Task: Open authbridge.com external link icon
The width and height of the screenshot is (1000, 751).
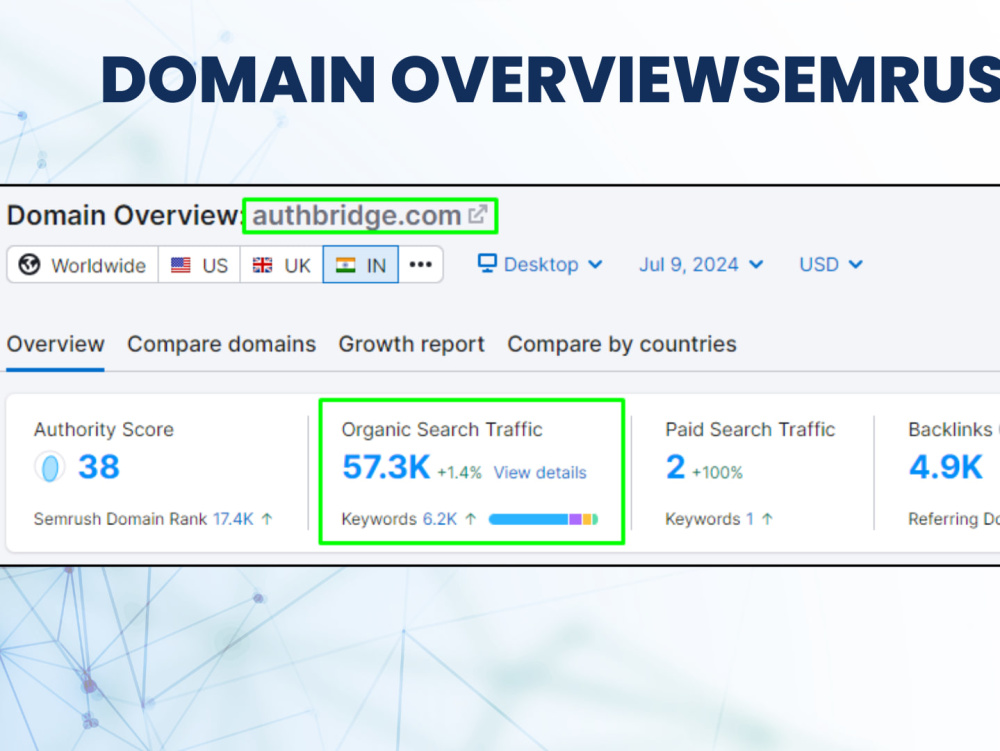Action: click(x=478, y=214)
